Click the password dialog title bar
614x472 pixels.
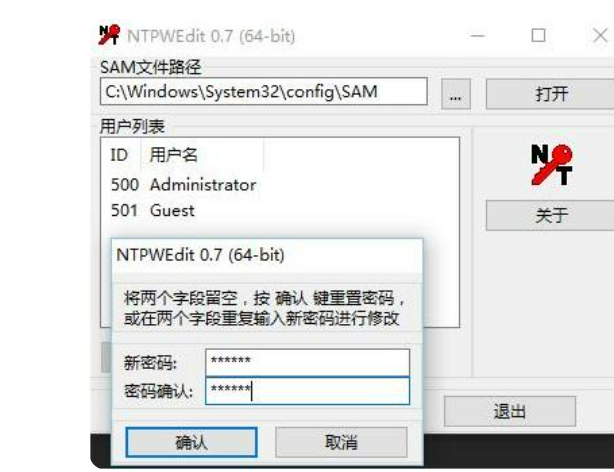pos(267,255)
